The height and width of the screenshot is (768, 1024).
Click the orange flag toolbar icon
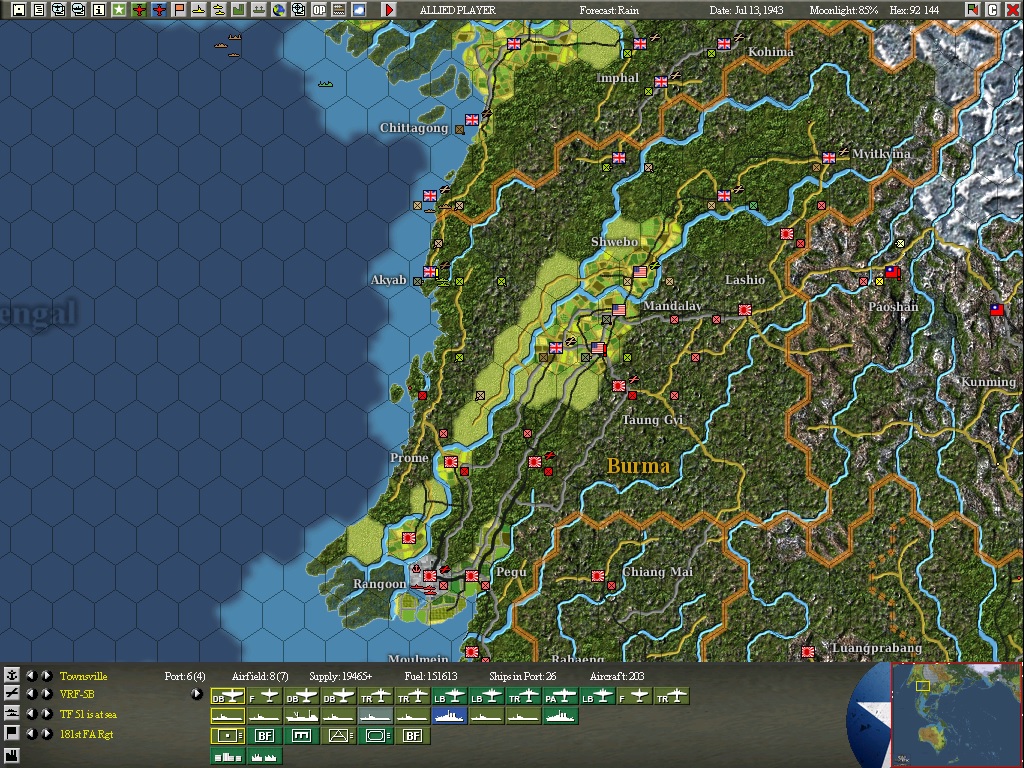[x=179, y=10]
